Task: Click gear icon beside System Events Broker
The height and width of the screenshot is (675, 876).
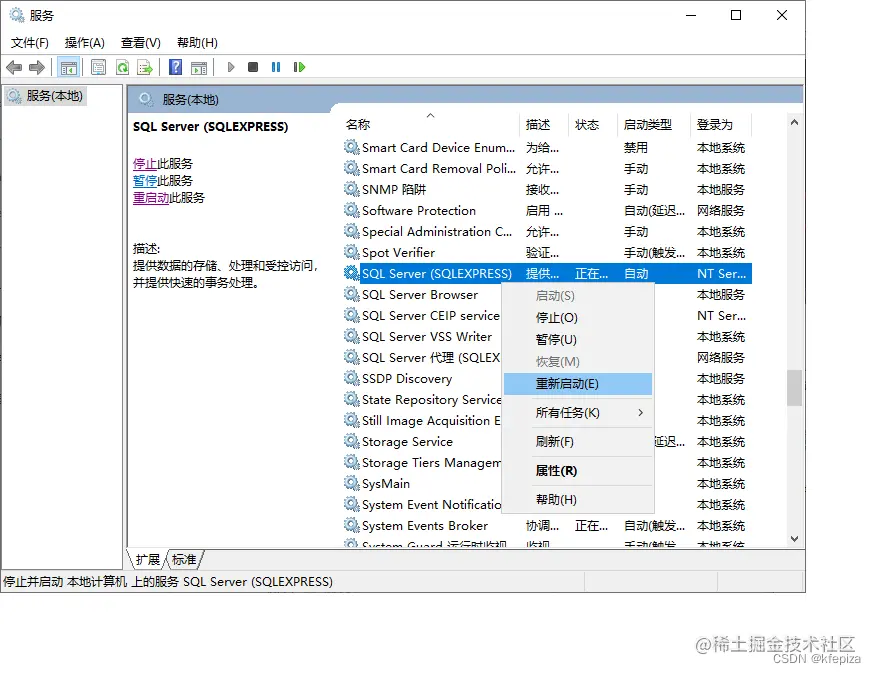Action: pos(351,525)
